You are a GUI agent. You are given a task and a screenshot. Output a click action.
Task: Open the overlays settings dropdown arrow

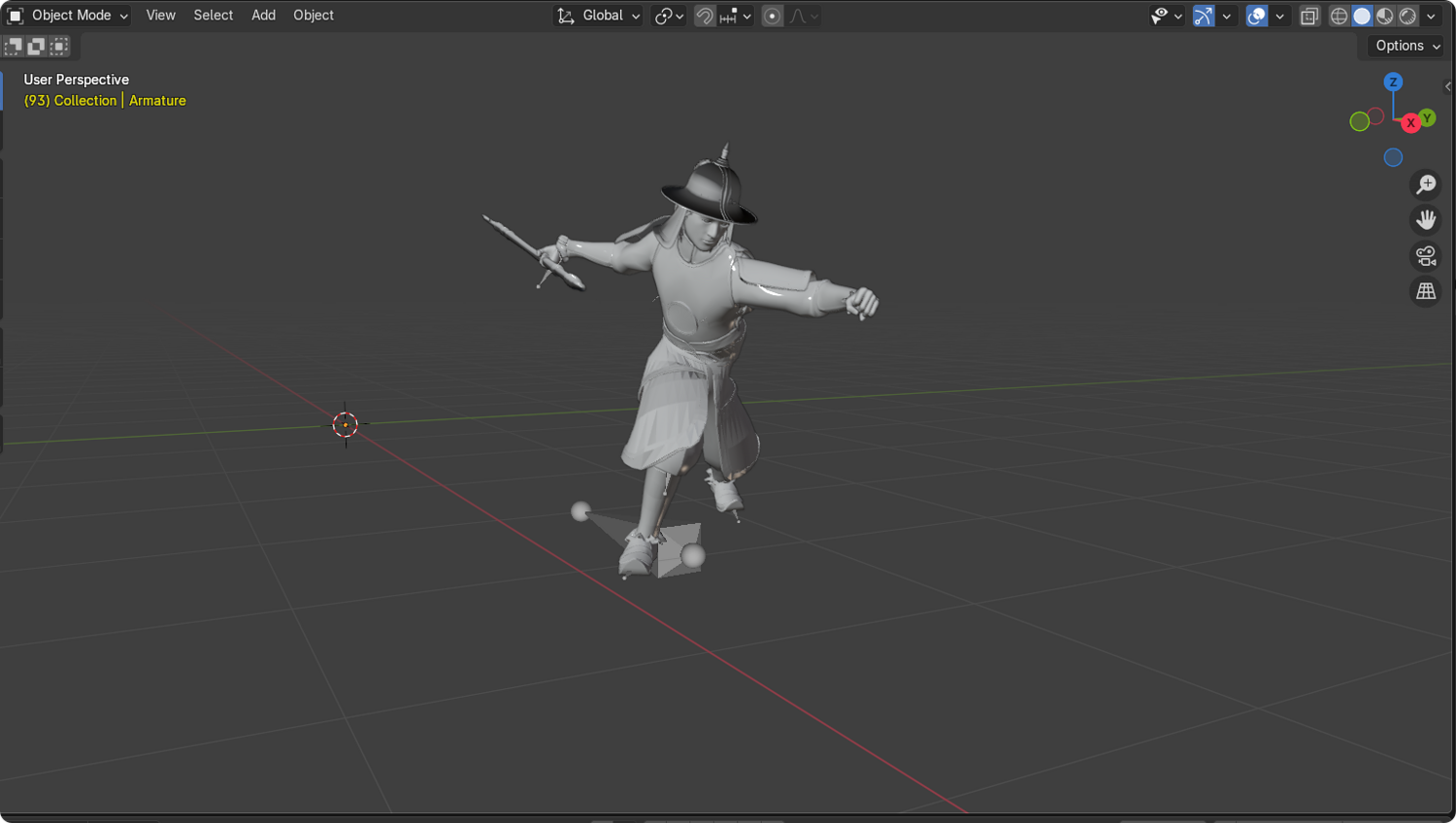[x=1279, y=16]
